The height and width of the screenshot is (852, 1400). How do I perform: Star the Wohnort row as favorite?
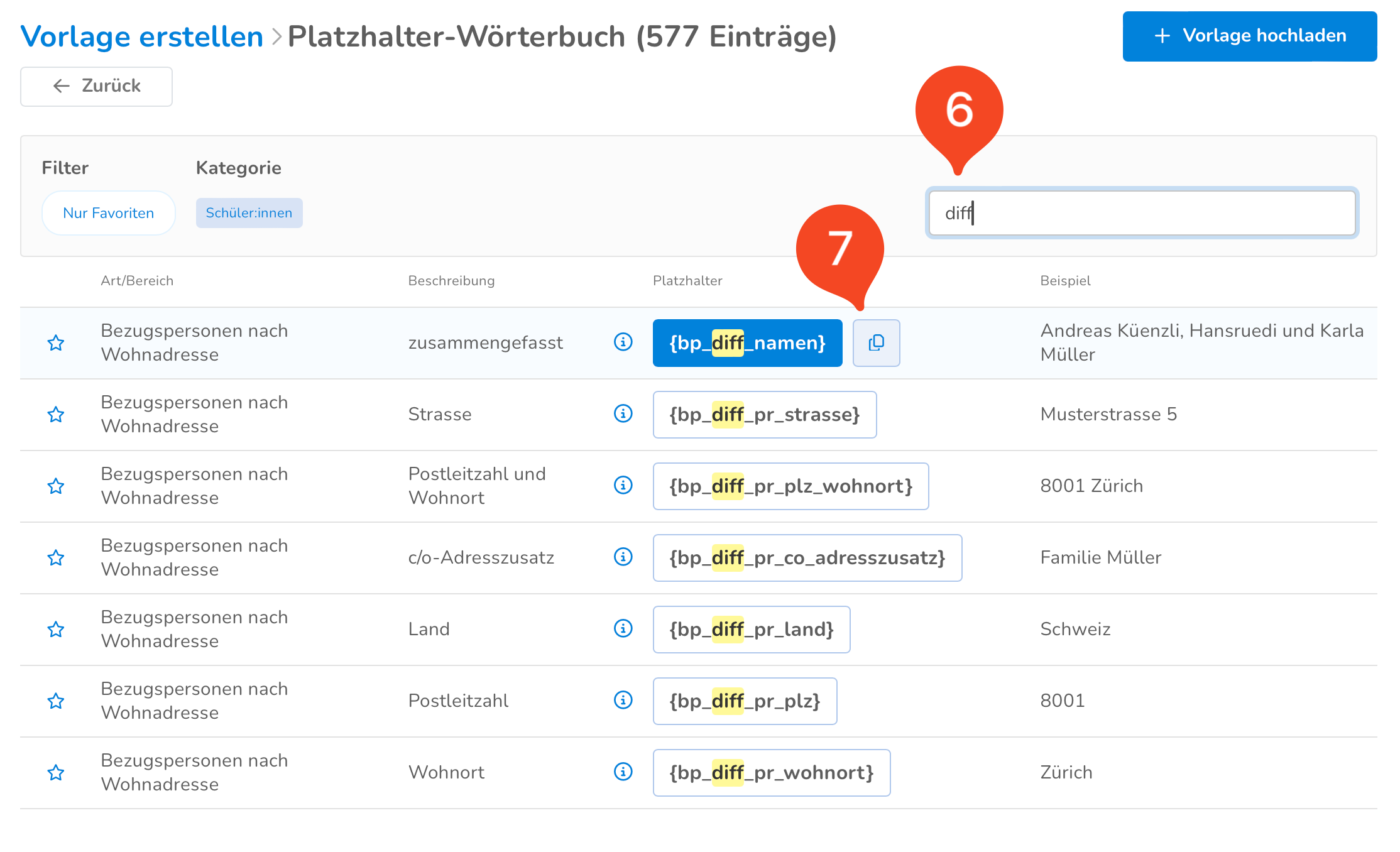tap(56, 773)
